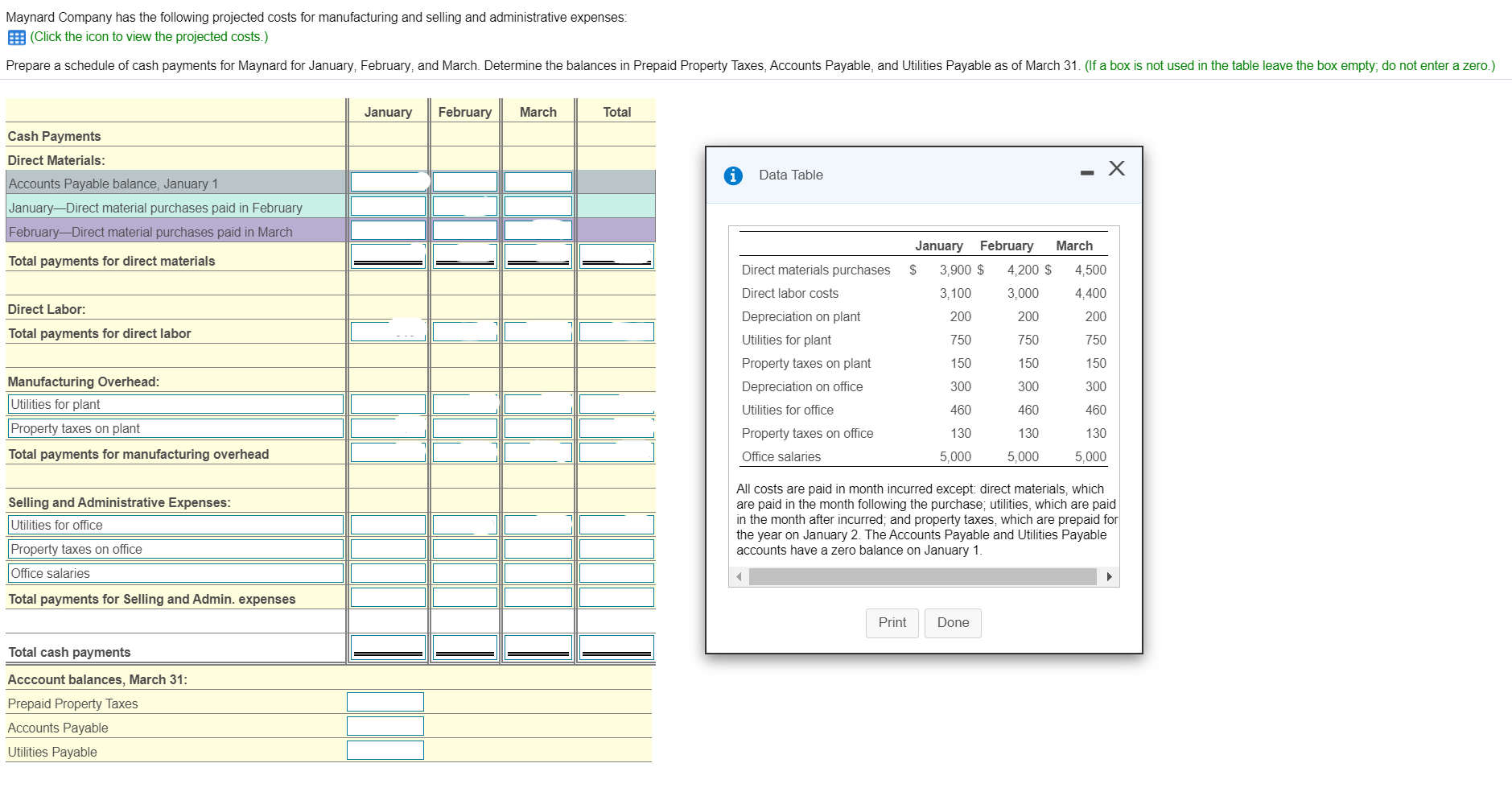Click the February column header in the schedule
This screenshot has width=1512, height=788.
tap(465, 113)
